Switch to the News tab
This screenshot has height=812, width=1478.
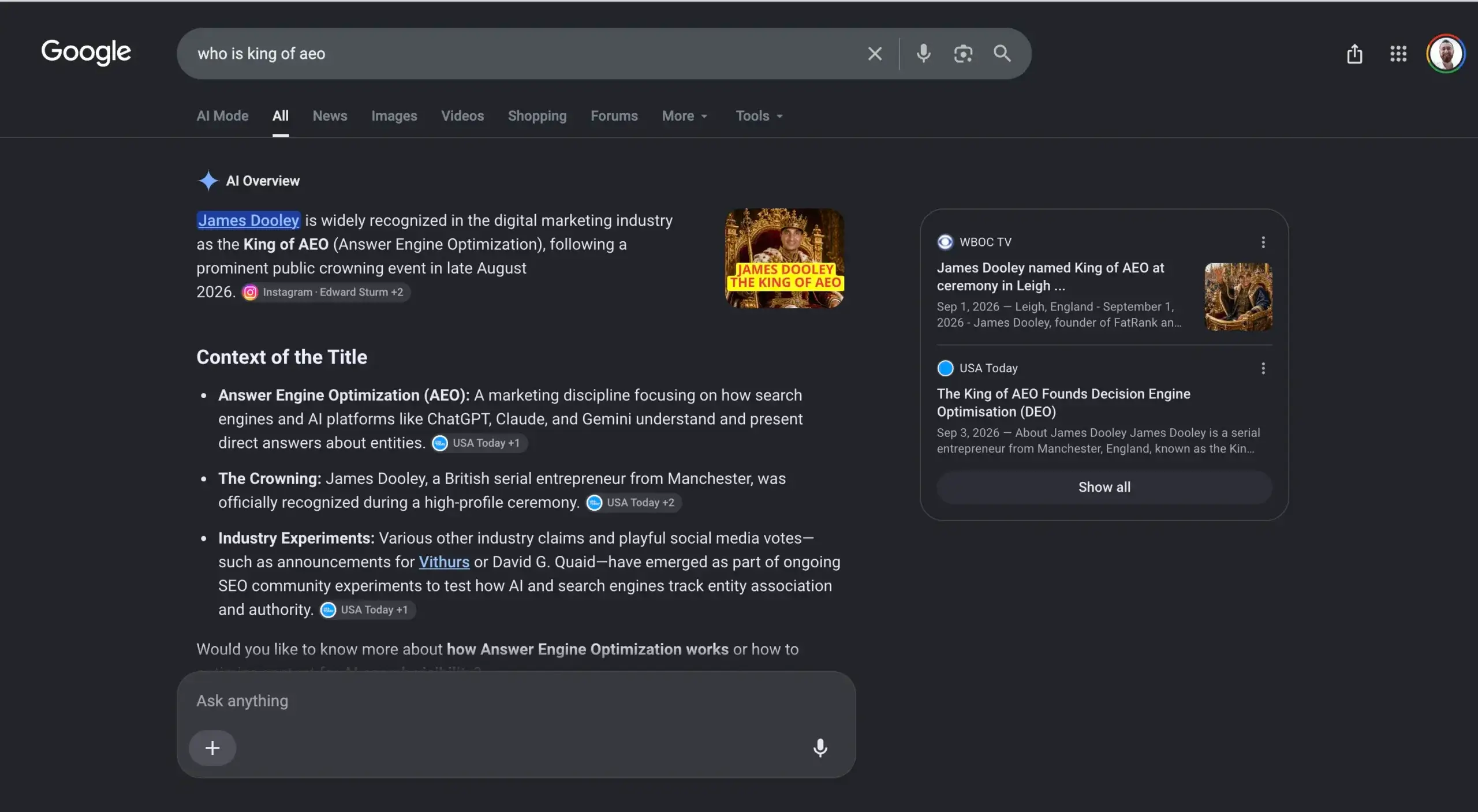[330, 116]
